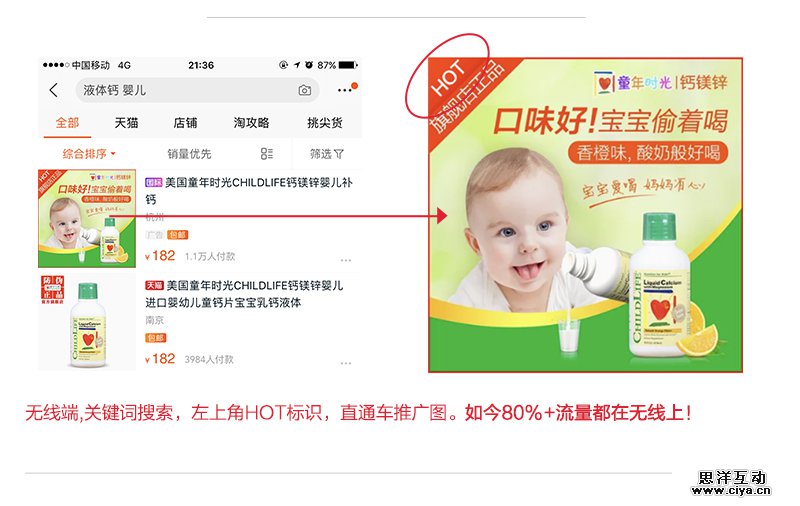Open the 店铺 tab
The width and height of the screenshot is (800, 506).
pyautogui.click(x=185, y=123)
